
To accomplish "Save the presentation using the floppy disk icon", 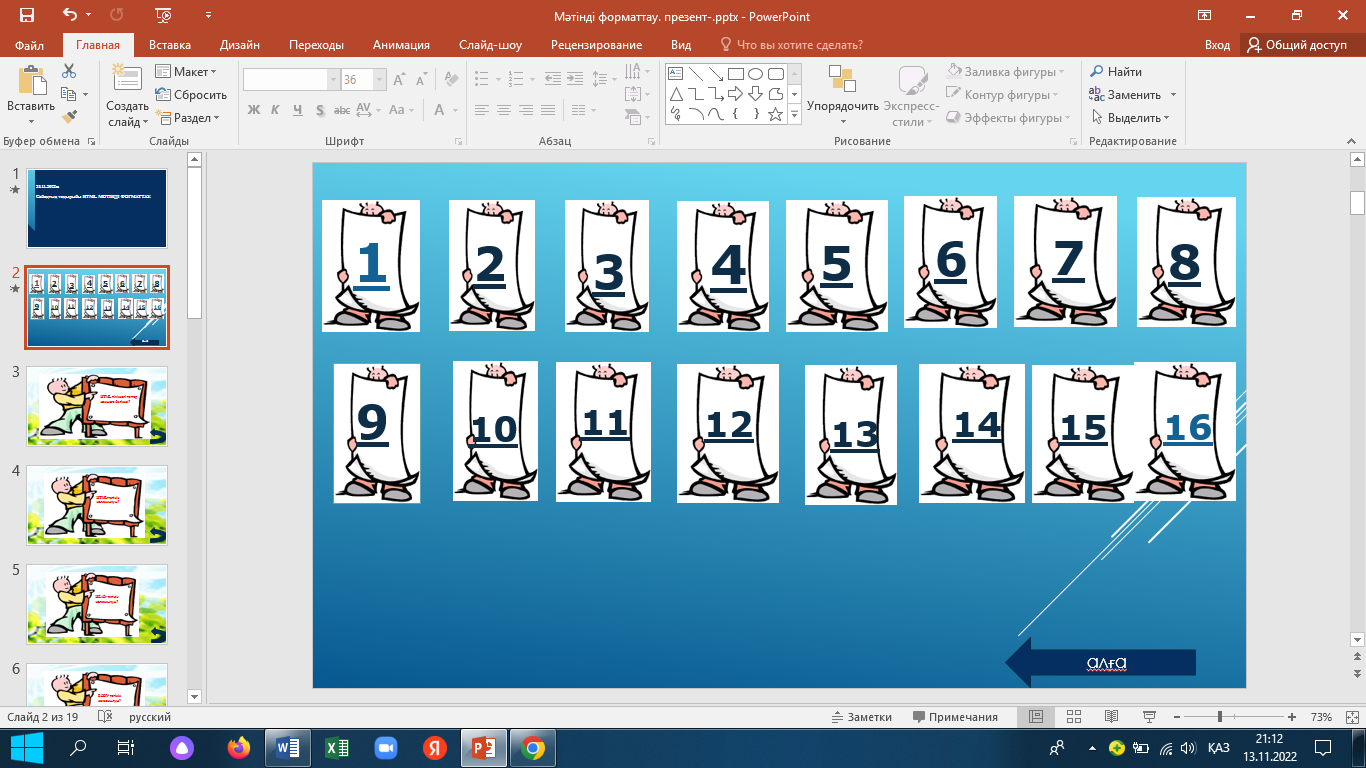I will [x=27, y=16].
